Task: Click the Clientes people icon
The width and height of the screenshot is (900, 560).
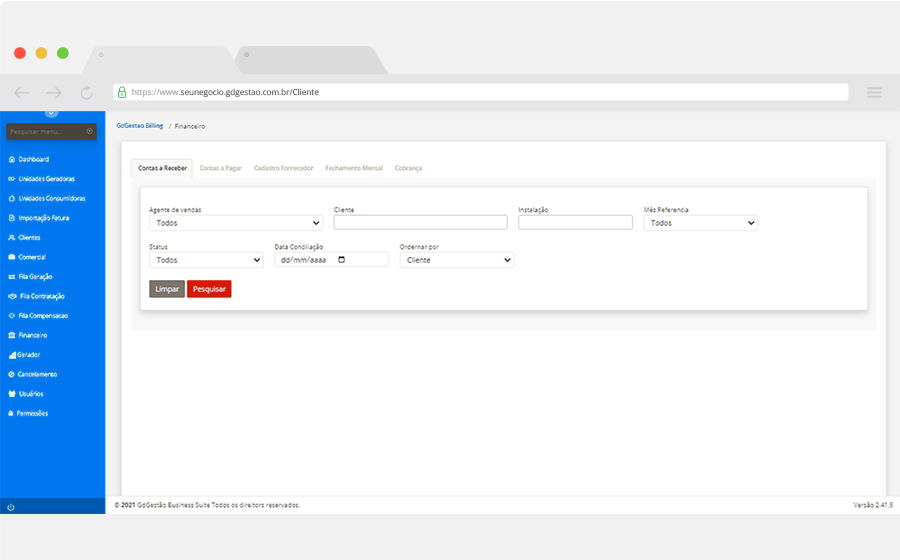Action: coord(11,238)
